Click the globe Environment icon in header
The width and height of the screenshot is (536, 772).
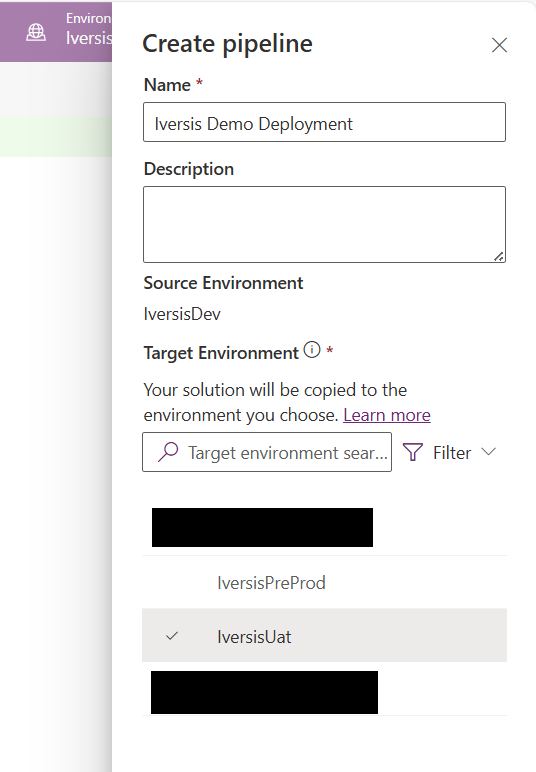(36, 32)
